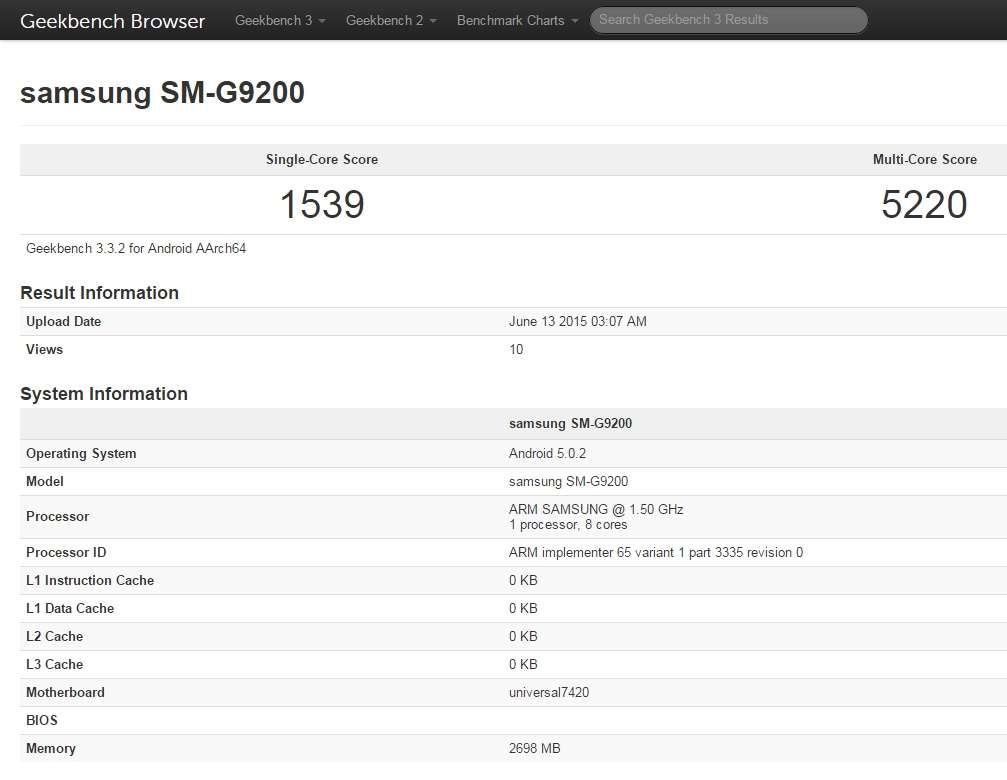Image resolution: width=1007 pixels, height=780 pixels.
Task: Open the Geekbench 3 dropdown menu
Action: pos(280,21)
